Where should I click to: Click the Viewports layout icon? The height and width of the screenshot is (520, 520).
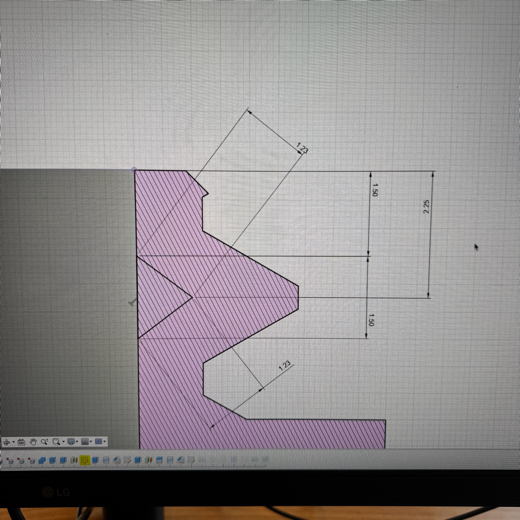(x=98, y=441)
